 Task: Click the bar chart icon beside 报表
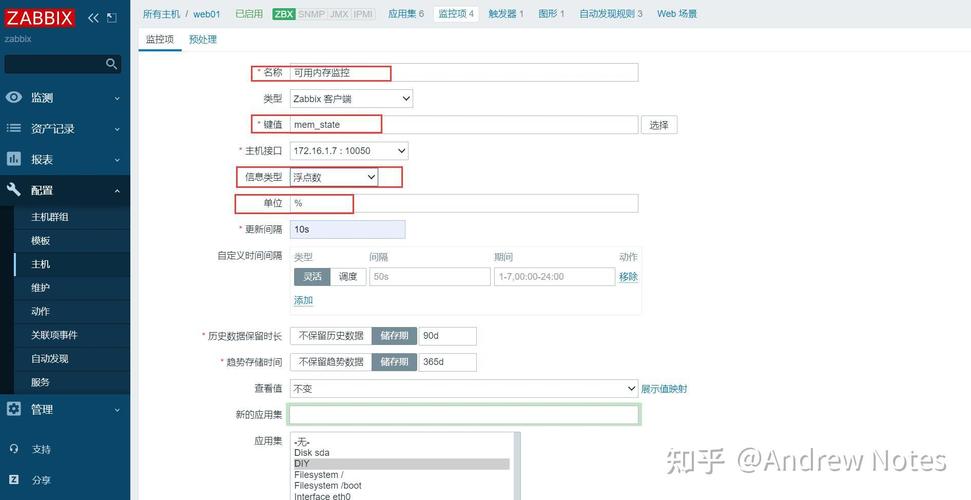14,159
